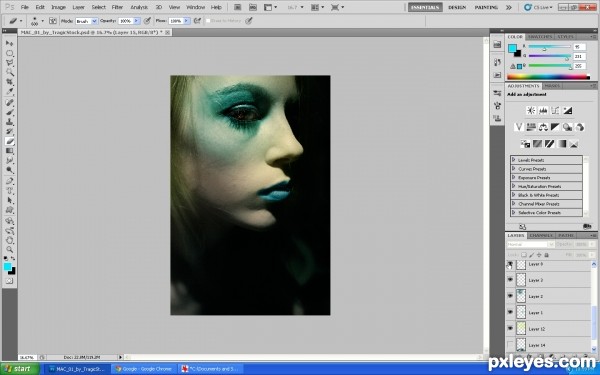
Task: Open the Filter menu
Action: (x=117, y=7)
